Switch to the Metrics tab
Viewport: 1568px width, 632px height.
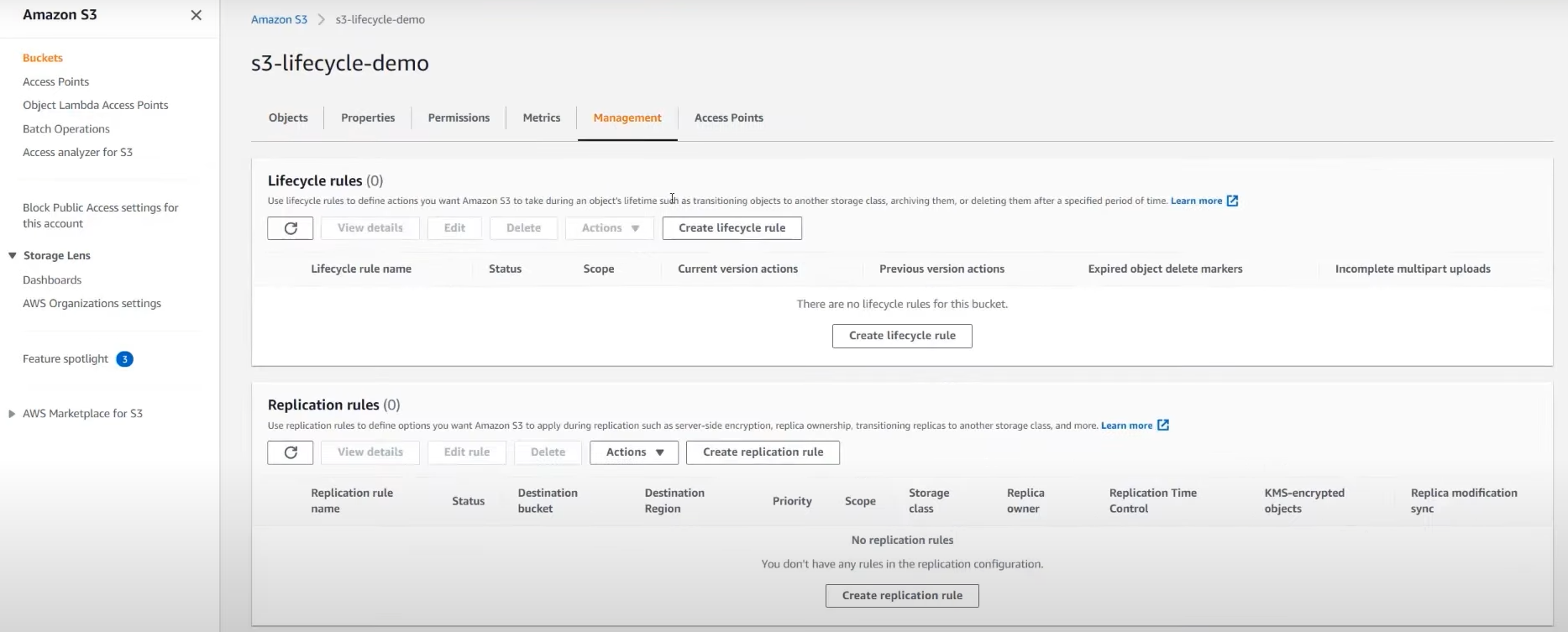pos(542,118)
